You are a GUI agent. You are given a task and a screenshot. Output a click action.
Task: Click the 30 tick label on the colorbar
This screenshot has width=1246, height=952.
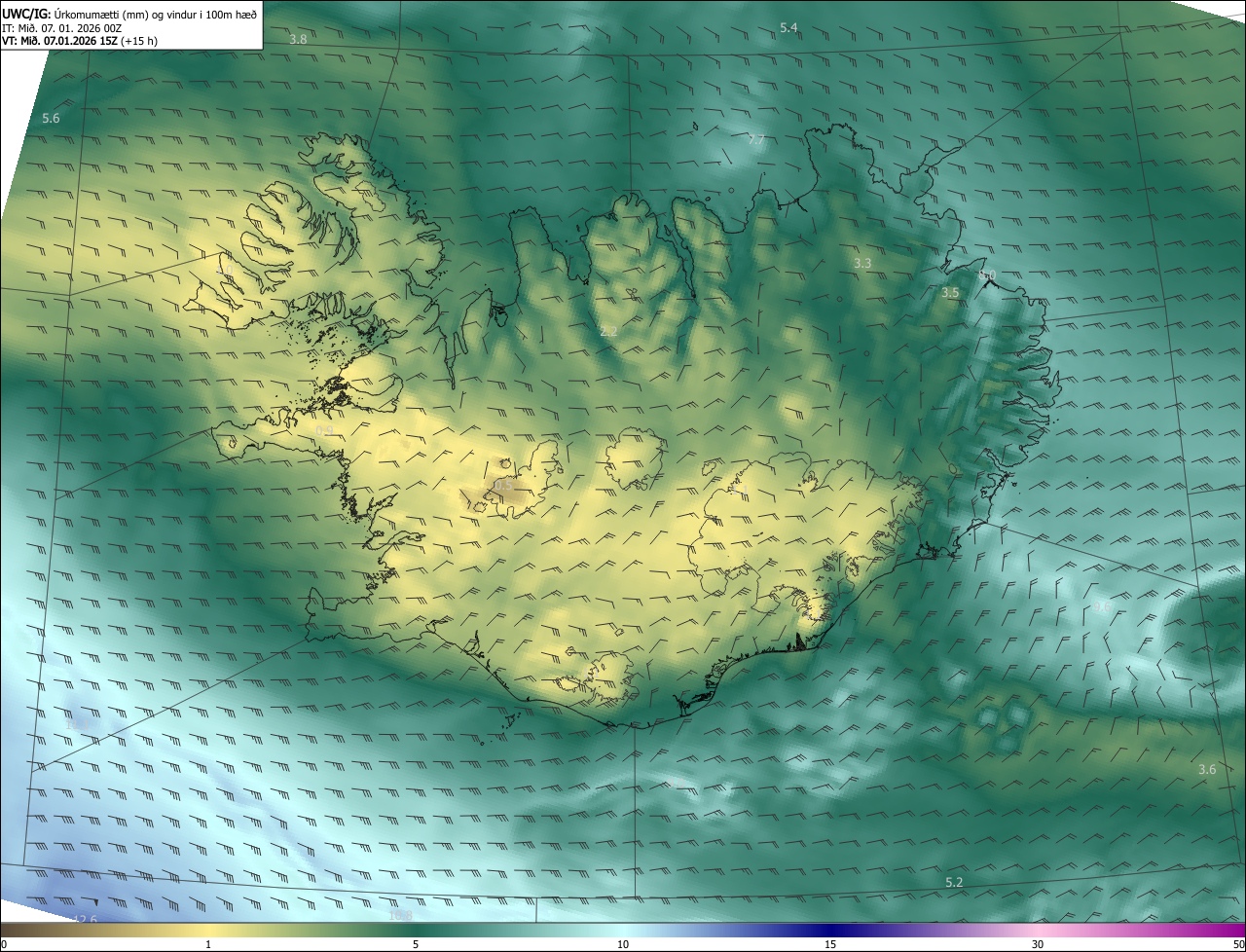[1038, 945]
